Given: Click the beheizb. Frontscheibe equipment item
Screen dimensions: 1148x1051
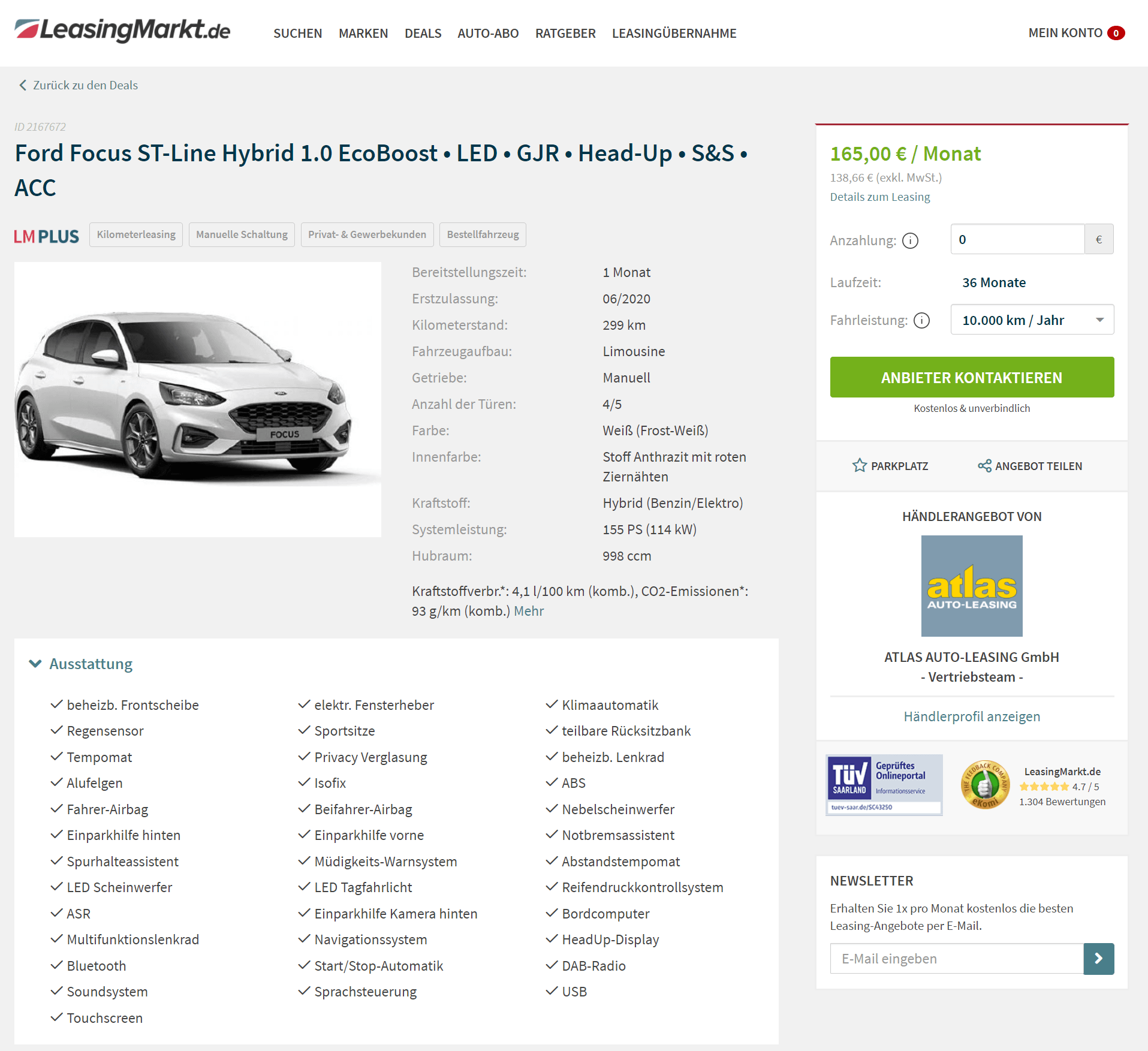Looking at the screenshot, I should pos(132,705).
